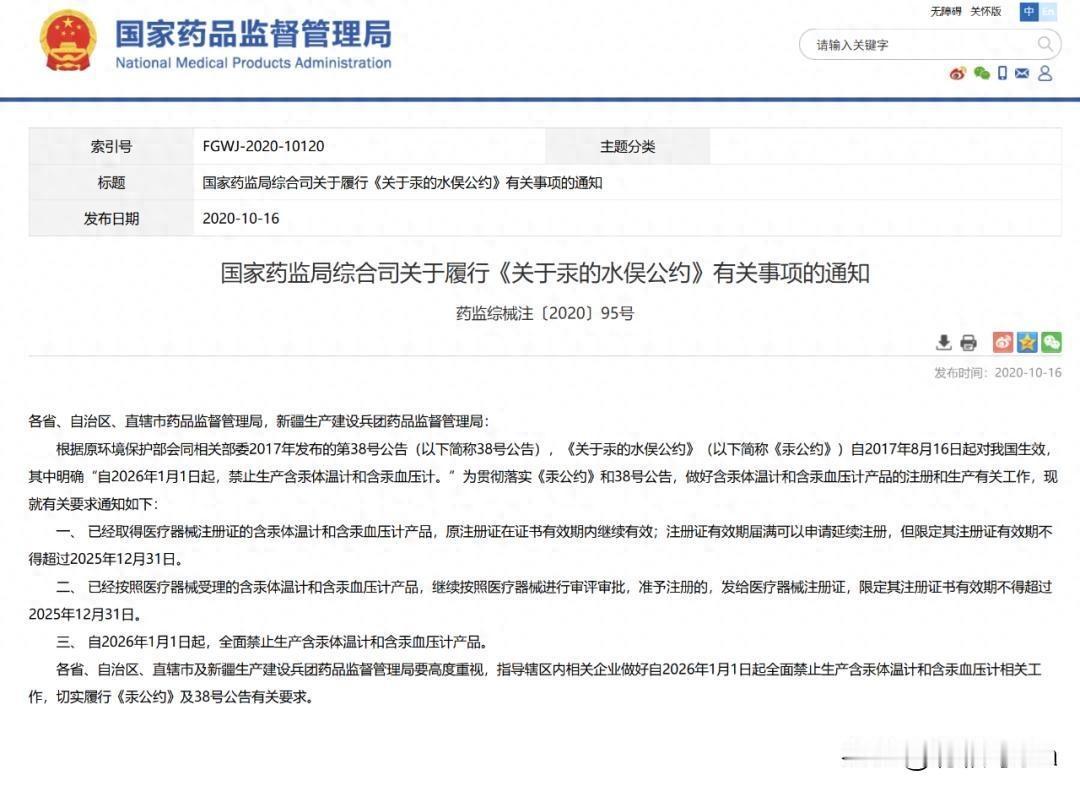Click the salutation line 各省、自治区、直辖市药品监督管理局
This screenshot has width=1080, height=791.
point(259,421)
